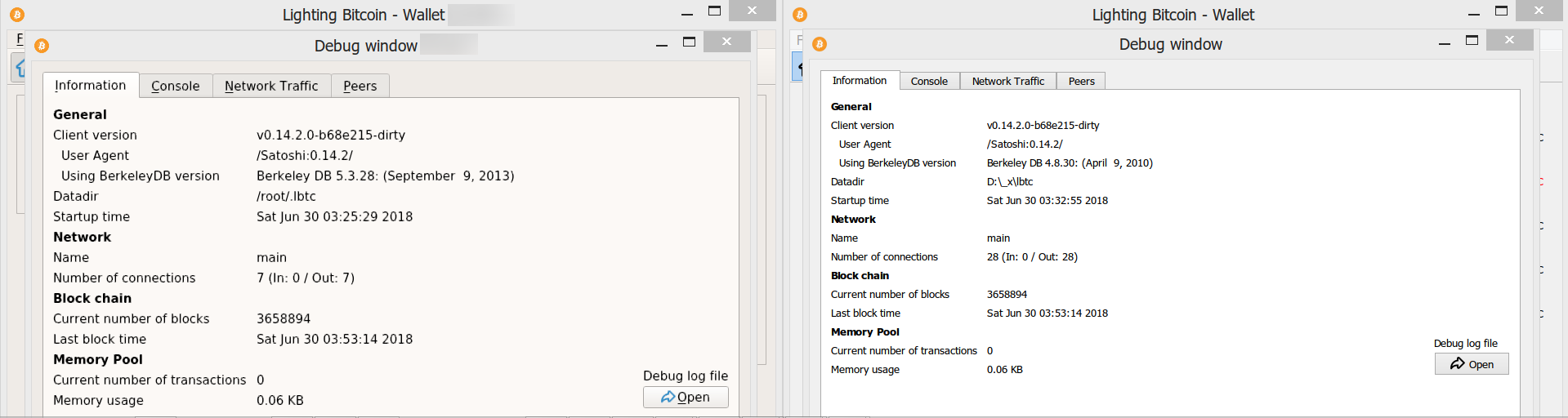The image size is (1568, 418).
Task: Click Bitcoin logo icon in right Debug window title
Action: click(820, 44)
